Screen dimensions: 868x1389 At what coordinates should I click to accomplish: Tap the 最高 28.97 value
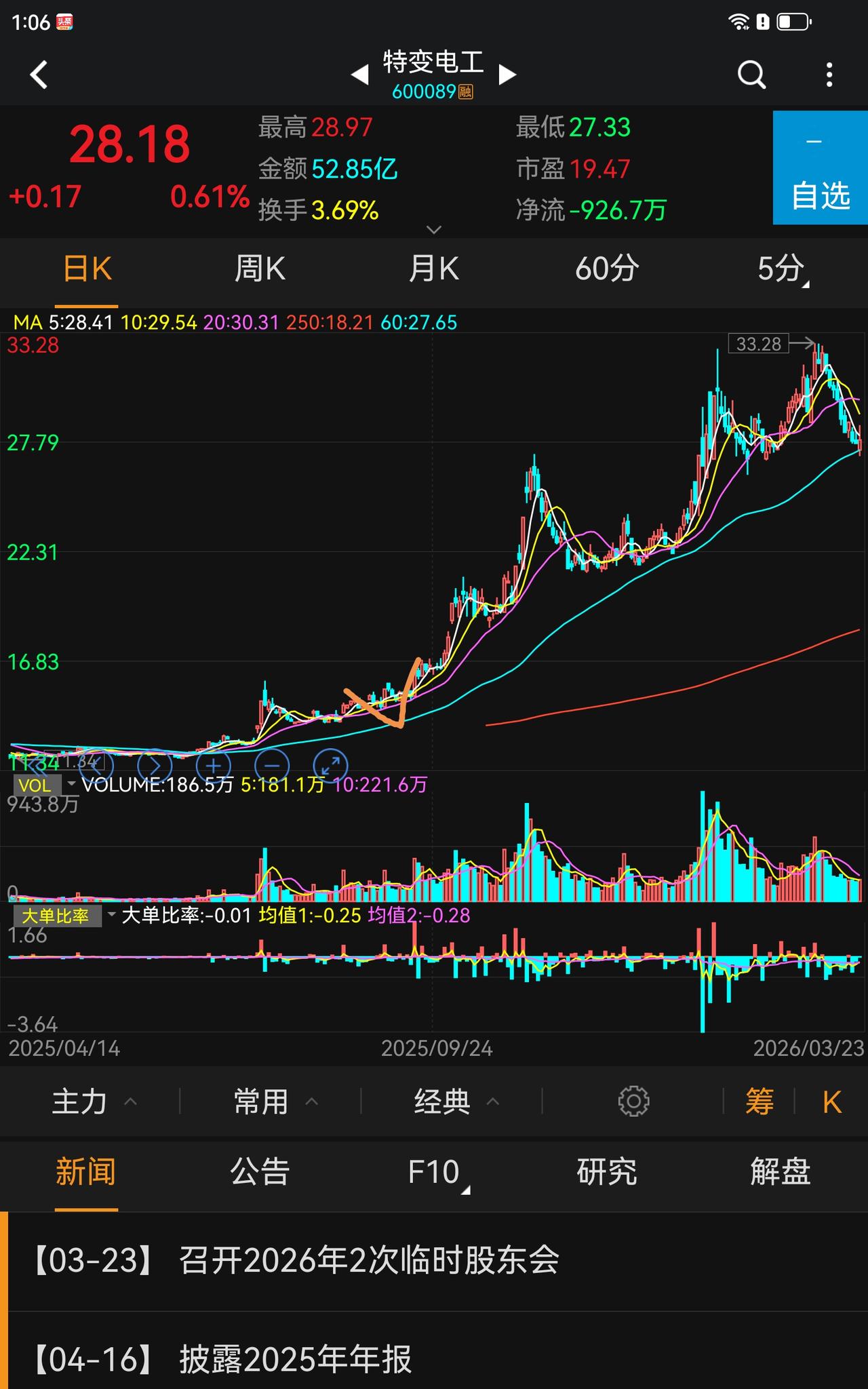pyautogui.click(x=342, y=128)
